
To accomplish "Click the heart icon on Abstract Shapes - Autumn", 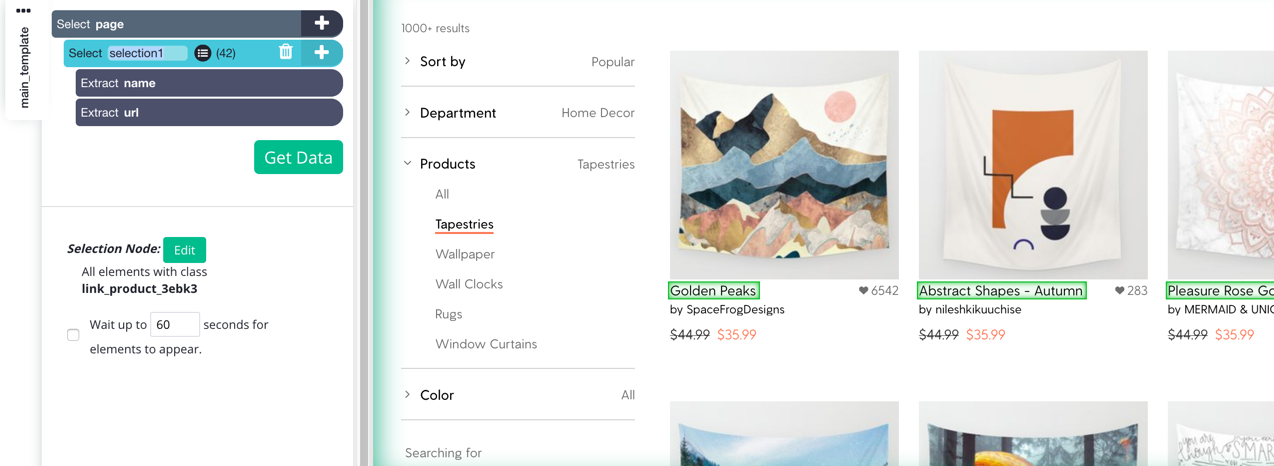I will [x=1120, y=291].
